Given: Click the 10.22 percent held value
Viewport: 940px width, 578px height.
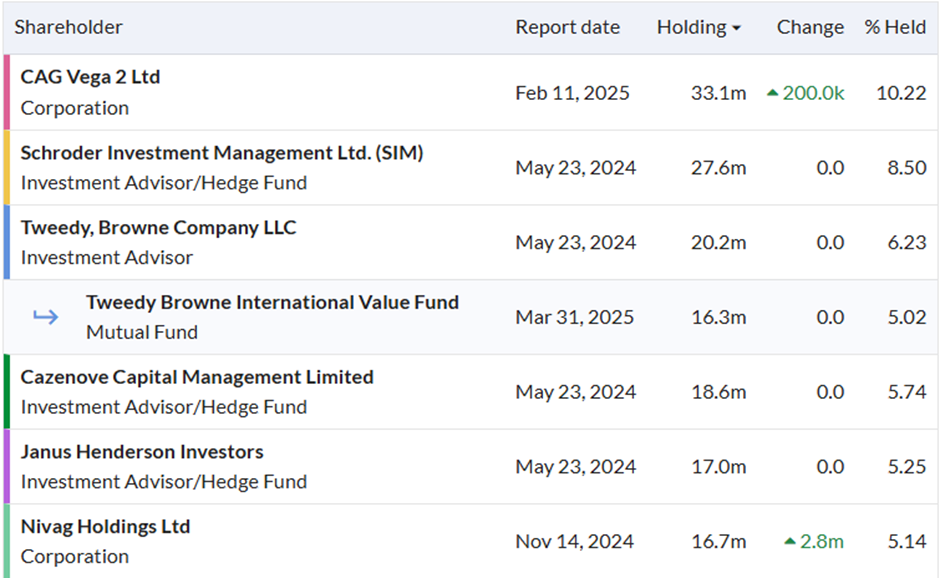Looking at the screenshot, I should 901,93.
